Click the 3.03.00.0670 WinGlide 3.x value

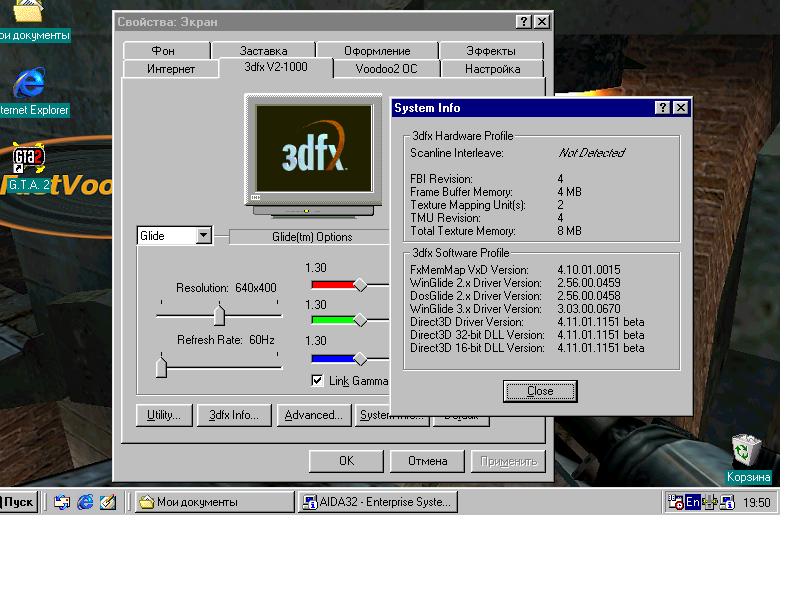pos(589,309)
